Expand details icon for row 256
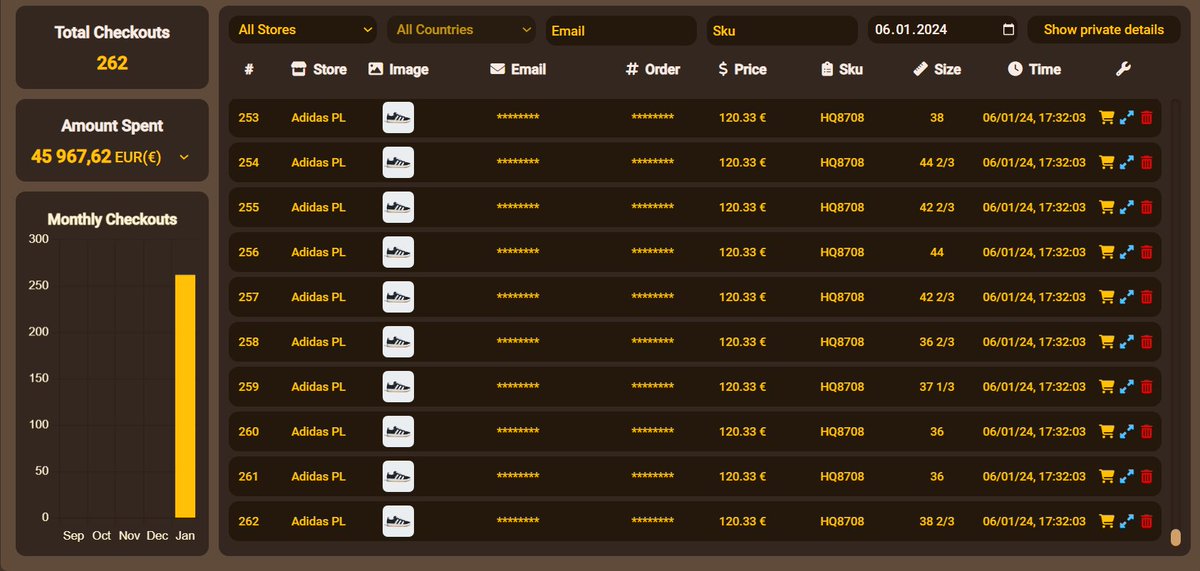Viewport: 1200px width, 571px height. (x=1127, y=252)
